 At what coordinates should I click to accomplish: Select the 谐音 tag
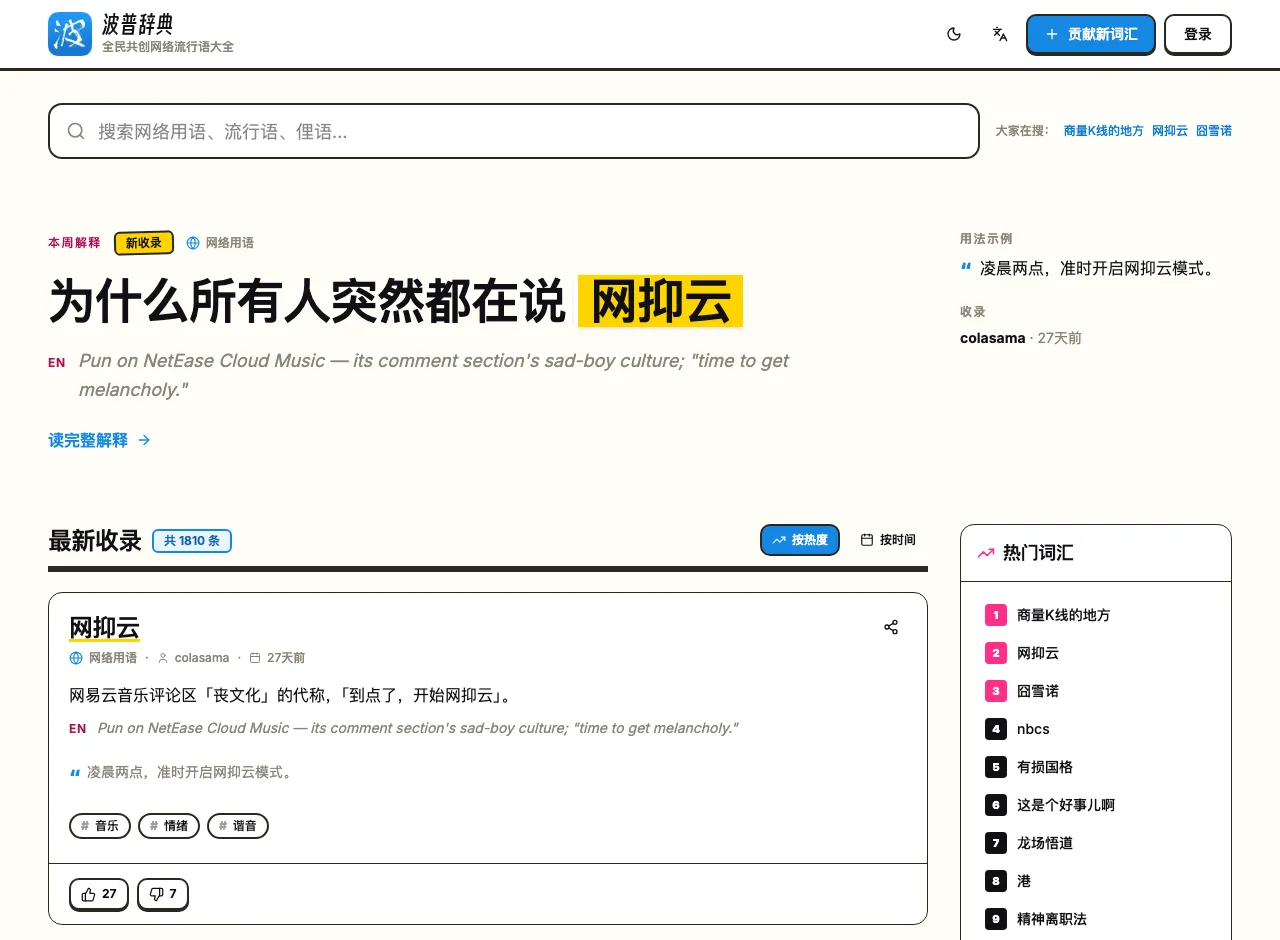[x=238, y=826]
